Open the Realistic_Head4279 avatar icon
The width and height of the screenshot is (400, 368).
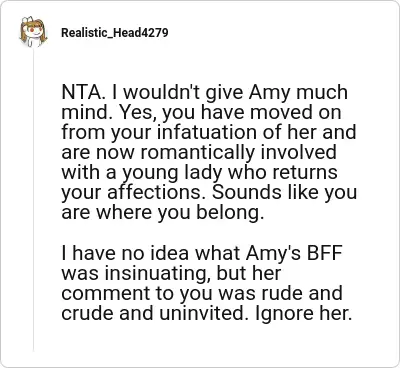(x=33, y=32)
